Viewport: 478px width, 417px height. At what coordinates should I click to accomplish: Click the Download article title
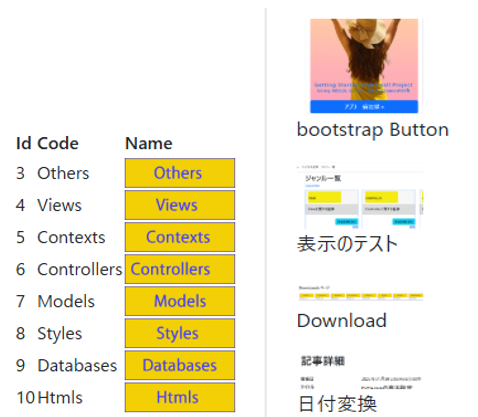[342, 321]
